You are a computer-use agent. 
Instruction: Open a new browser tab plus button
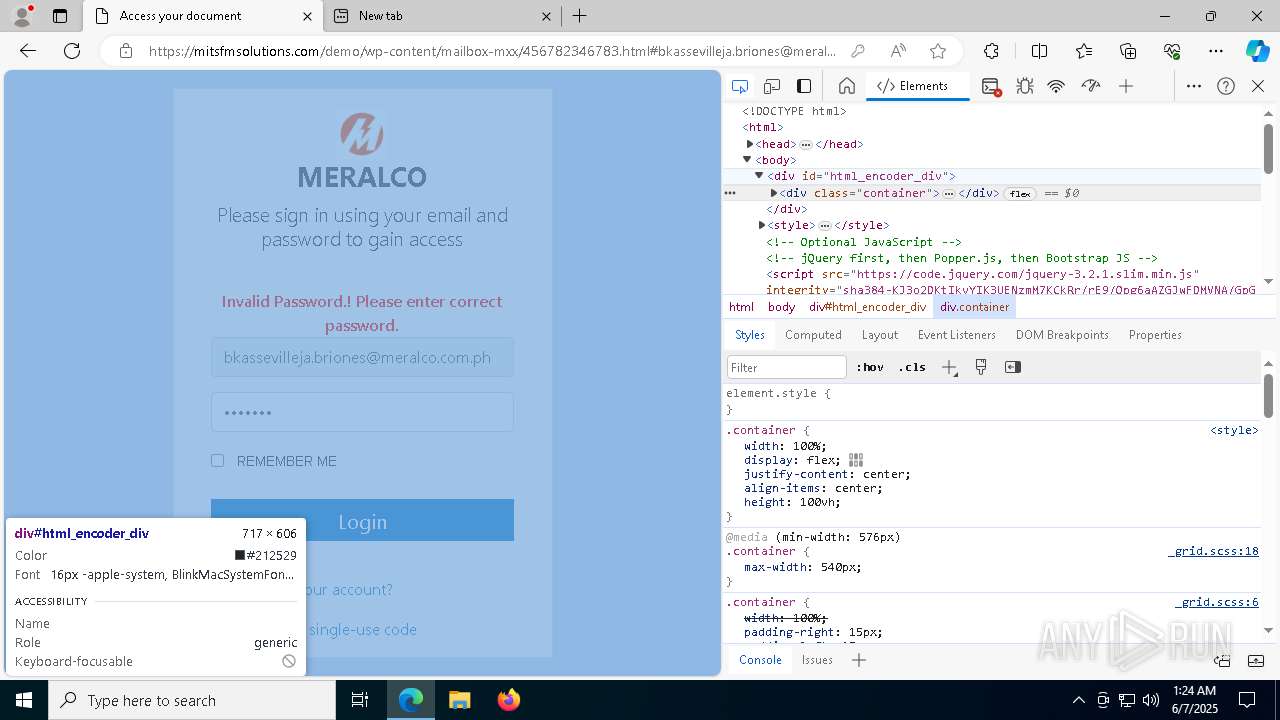click(x=579, y=16)
